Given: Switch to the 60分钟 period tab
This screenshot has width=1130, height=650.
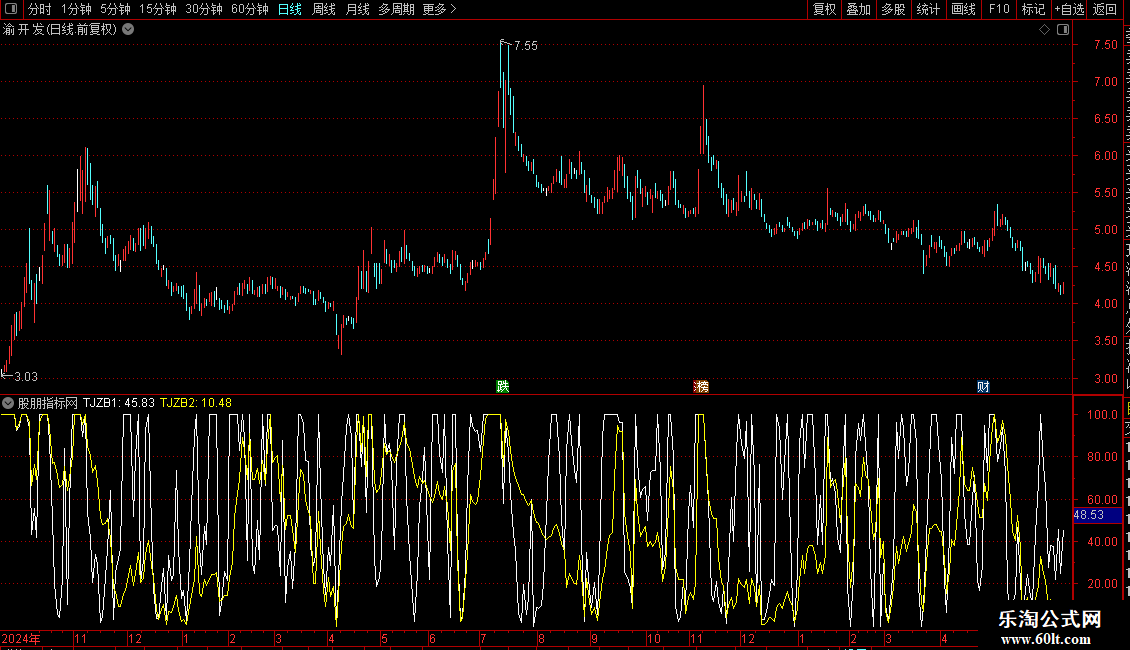Looking at the screenshot, I should coord(250,9).
